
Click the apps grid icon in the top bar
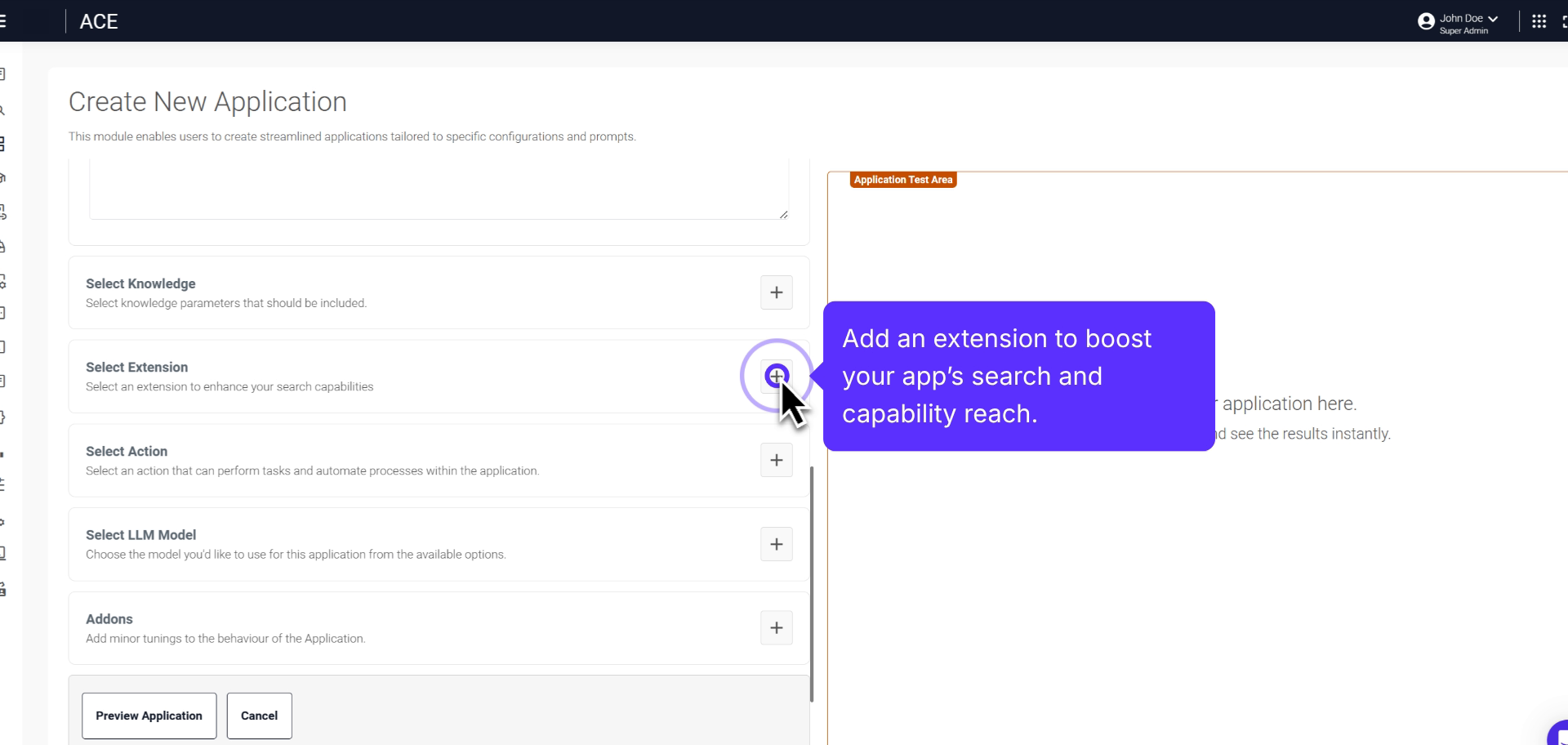coord(1539,21)
